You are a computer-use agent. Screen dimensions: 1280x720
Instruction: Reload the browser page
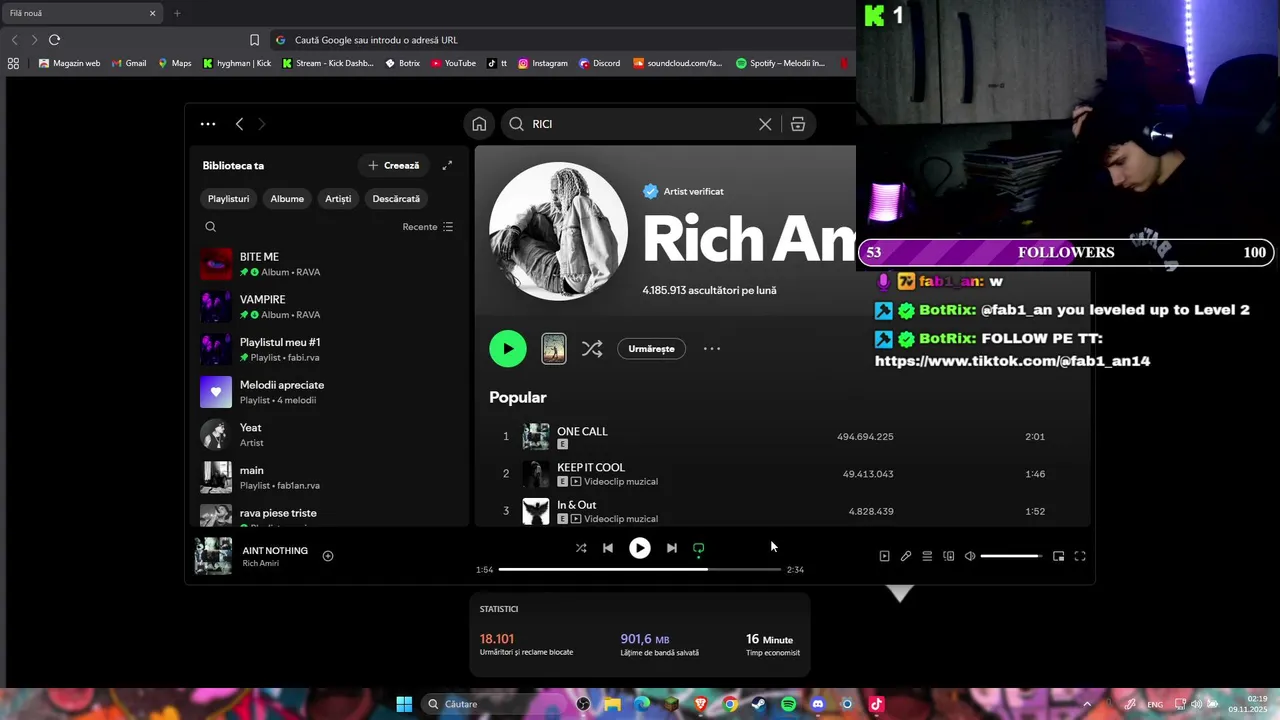(54, 40)
